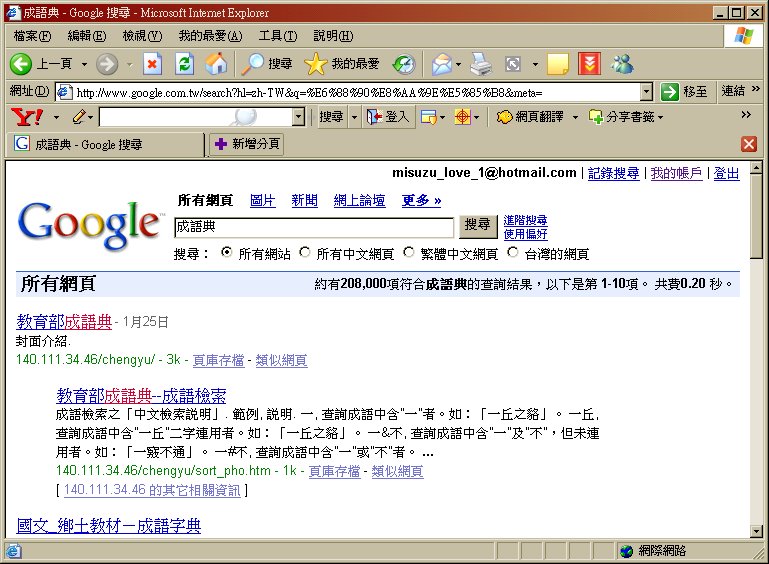This screenshot has width=769, height=564.
Task: Click the Mail envelope icon
Action: pos(441,64)
